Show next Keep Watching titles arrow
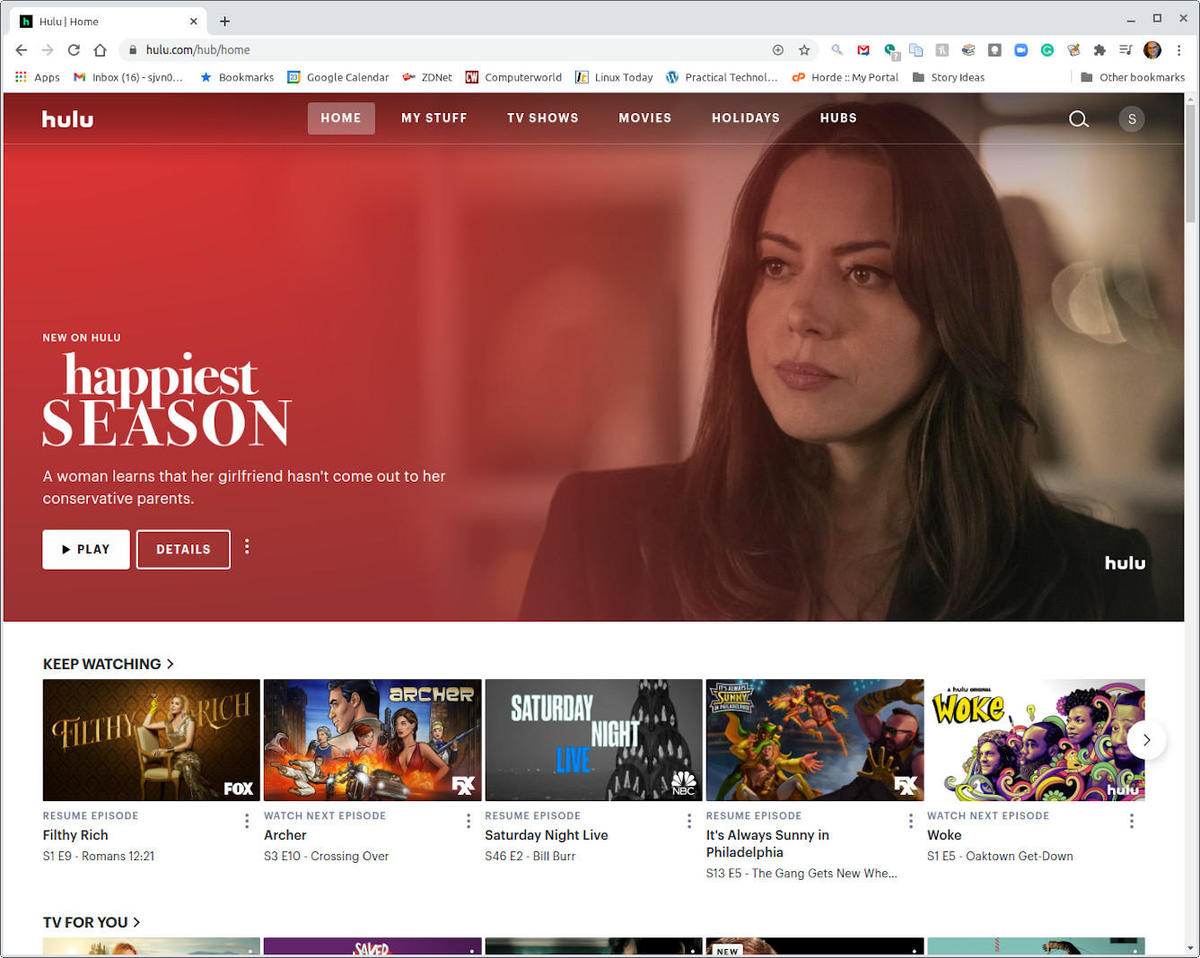Screen dimensions: 1200x958 [1147, 740]
